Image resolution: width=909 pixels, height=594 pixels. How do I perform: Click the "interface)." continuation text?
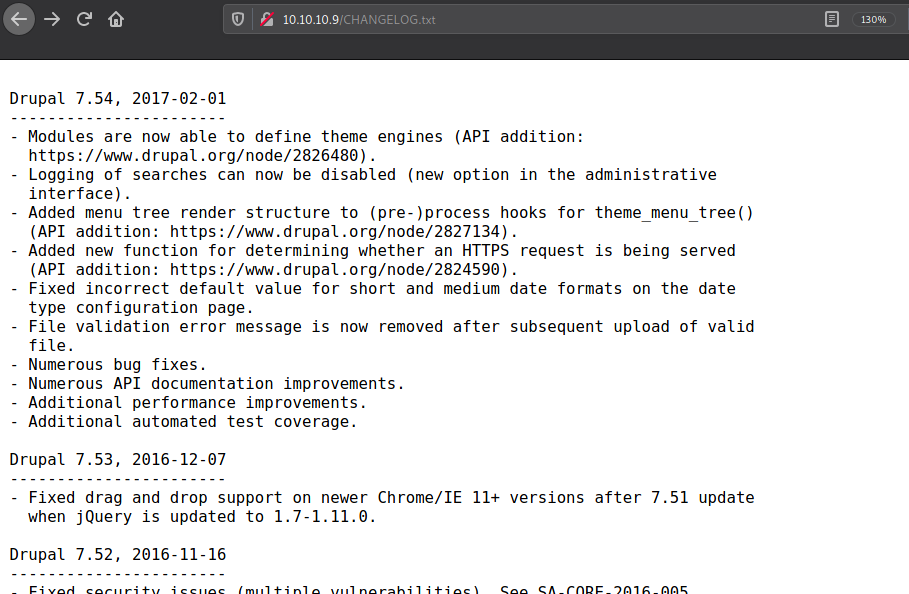coord(80,194)
